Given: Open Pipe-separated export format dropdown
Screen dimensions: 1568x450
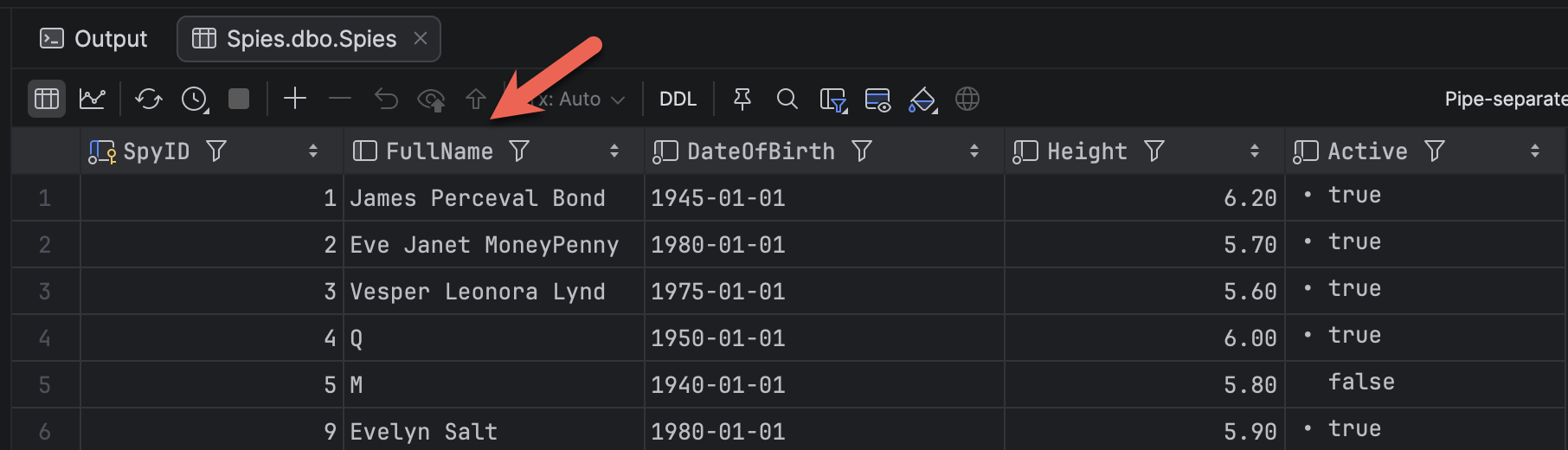Looking at the screenshot, I should [1506, 100].
